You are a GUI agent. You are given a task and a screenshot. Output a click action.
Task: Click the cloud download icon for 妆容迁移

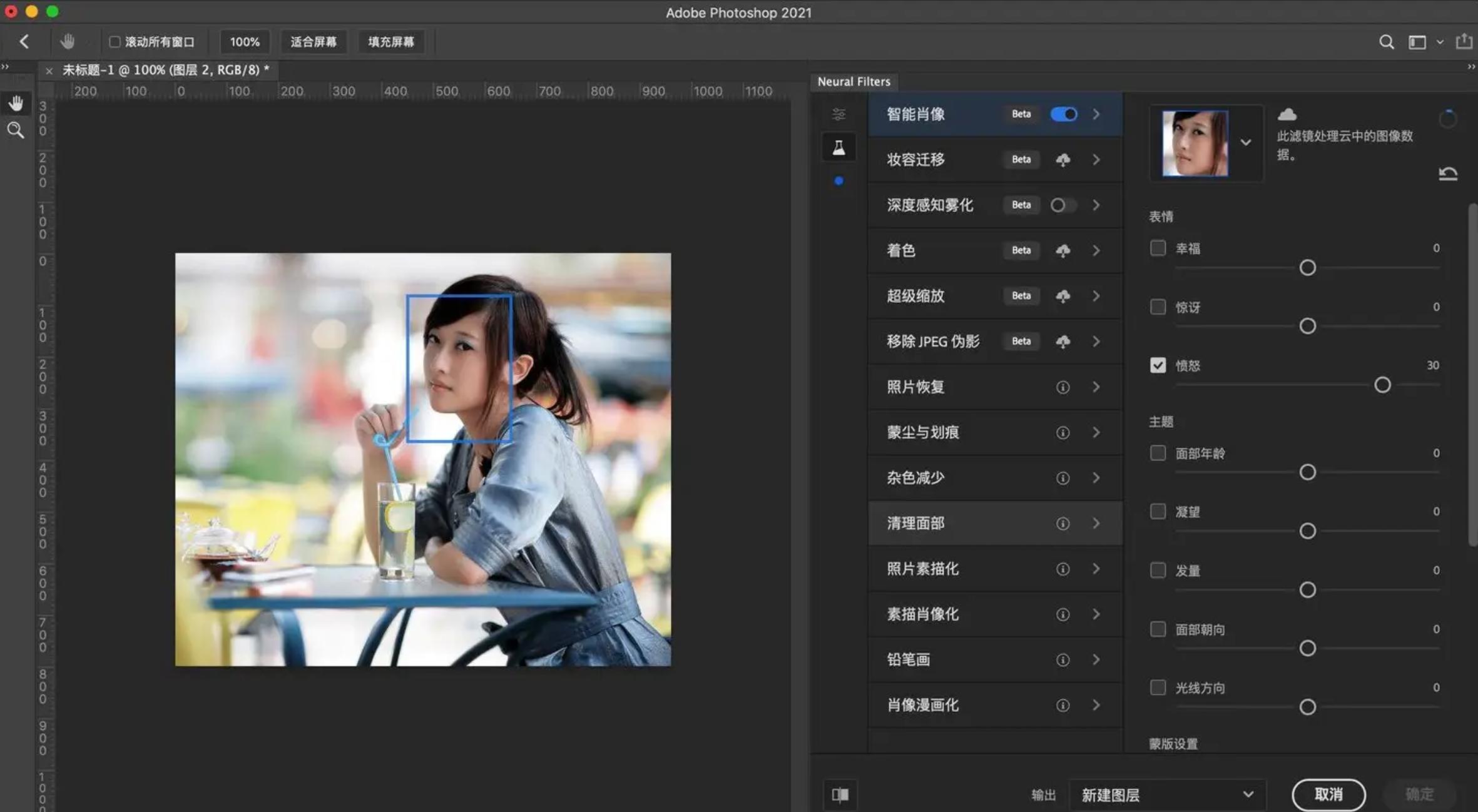pyautogui.click(x=1063, y=160)
